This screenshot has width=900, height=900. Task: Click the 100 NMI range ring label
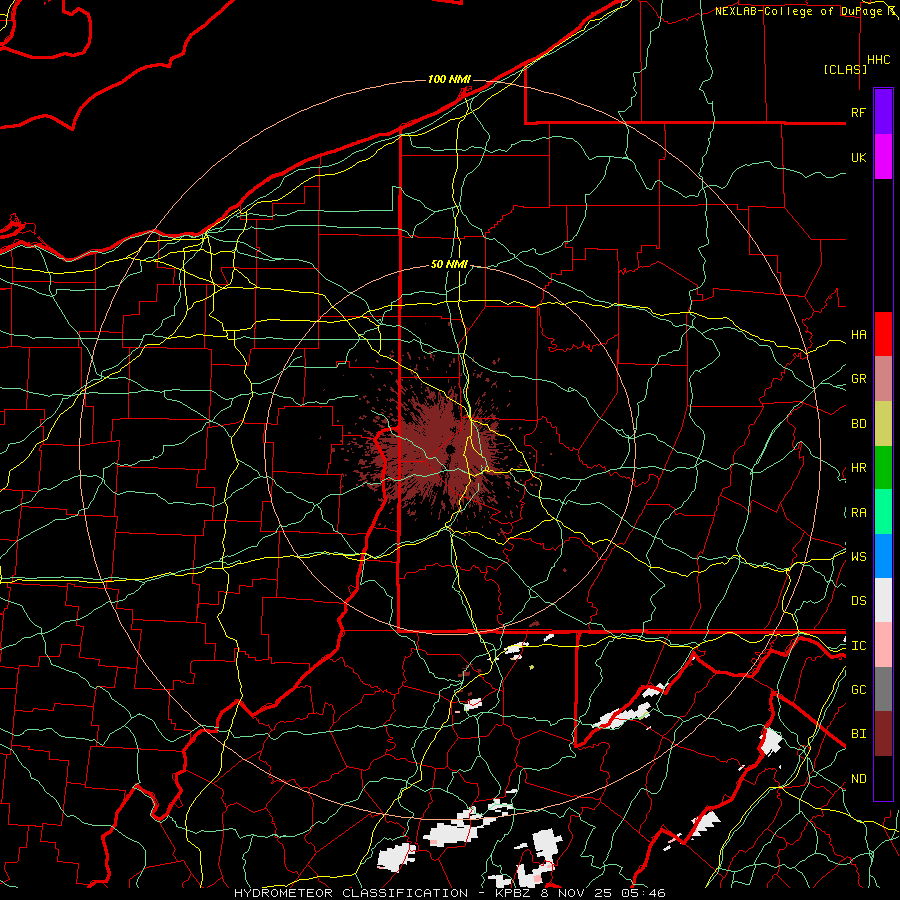[449, 79]
